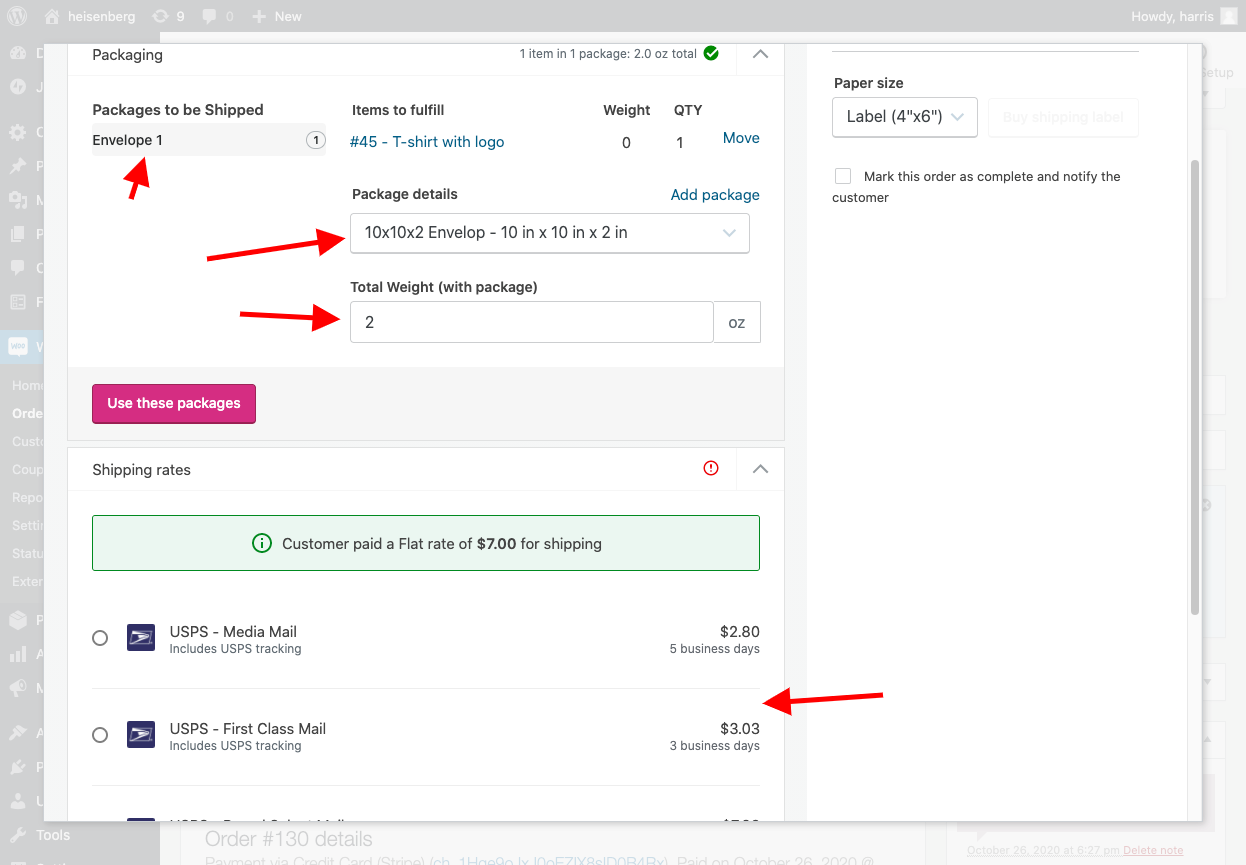Viewport: 1246px width, 865px height.
Task: Select Envelope 1 package
Action: 209,140
